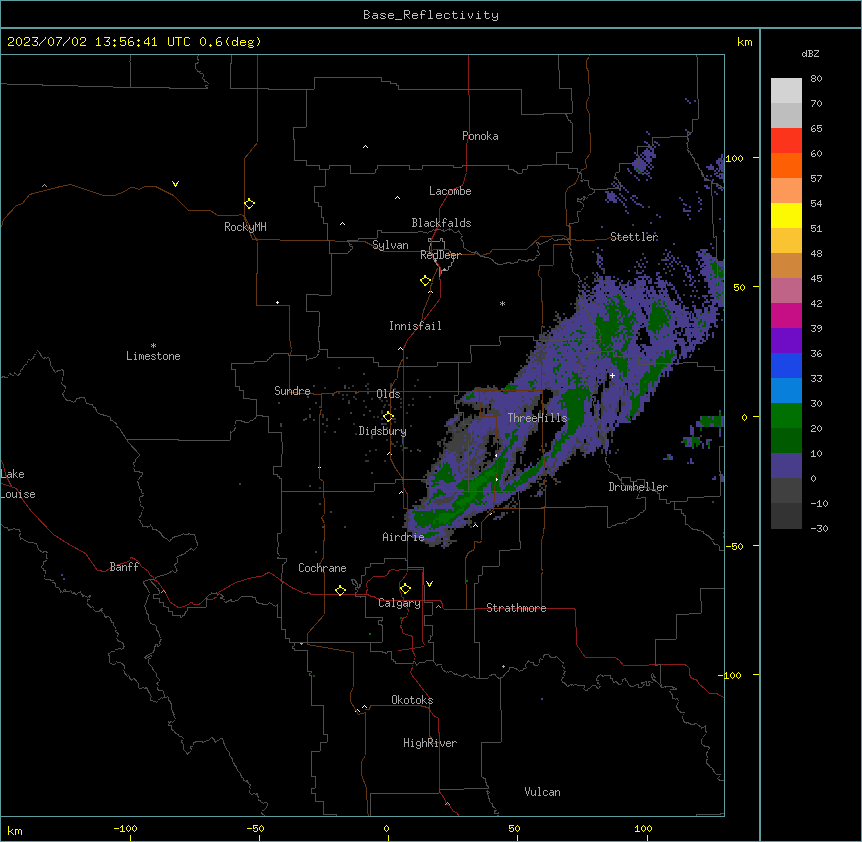Click the Lake Louise label

(18, 484)
